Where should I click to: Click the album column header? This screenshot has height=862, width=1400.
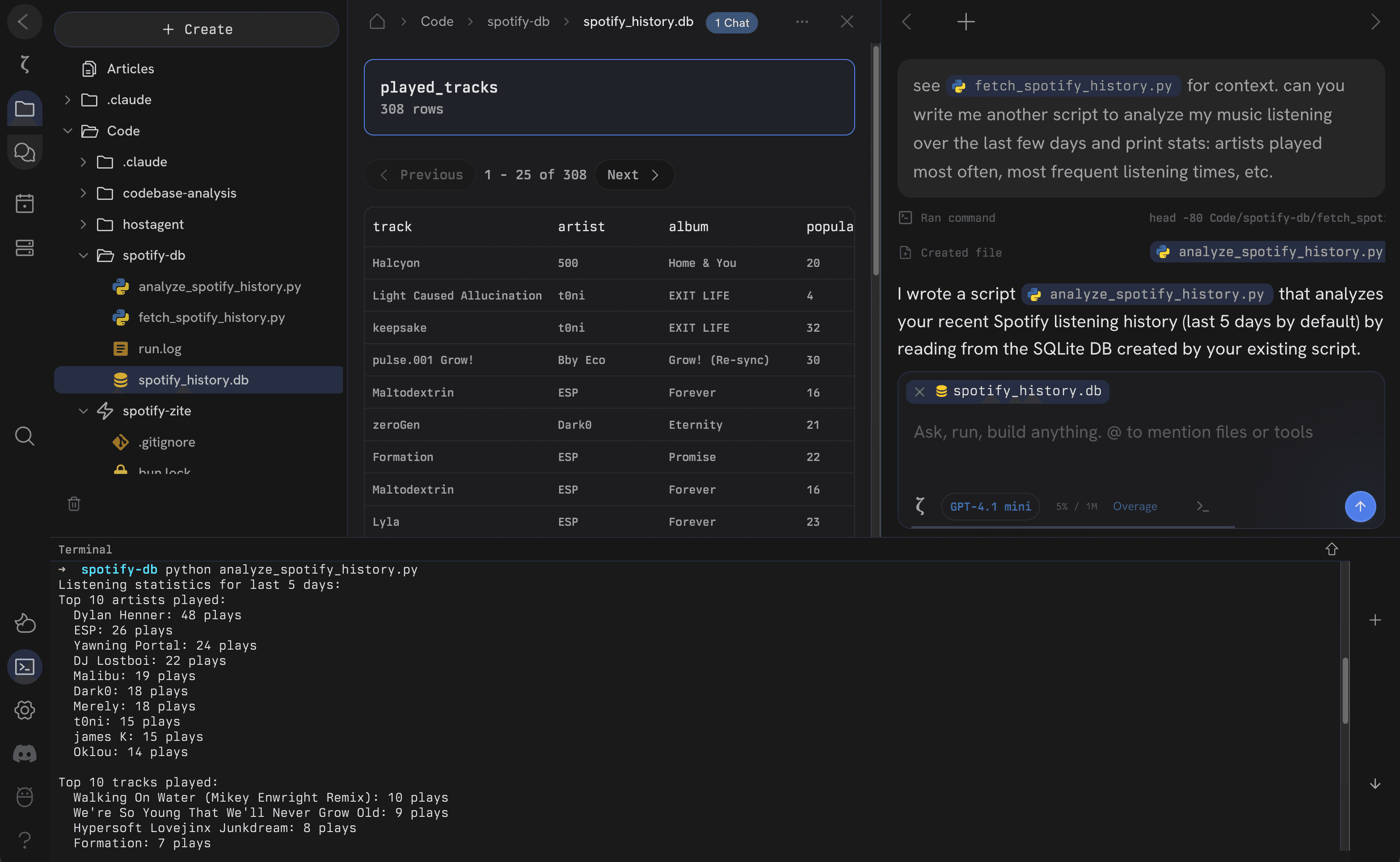(688, 227)
